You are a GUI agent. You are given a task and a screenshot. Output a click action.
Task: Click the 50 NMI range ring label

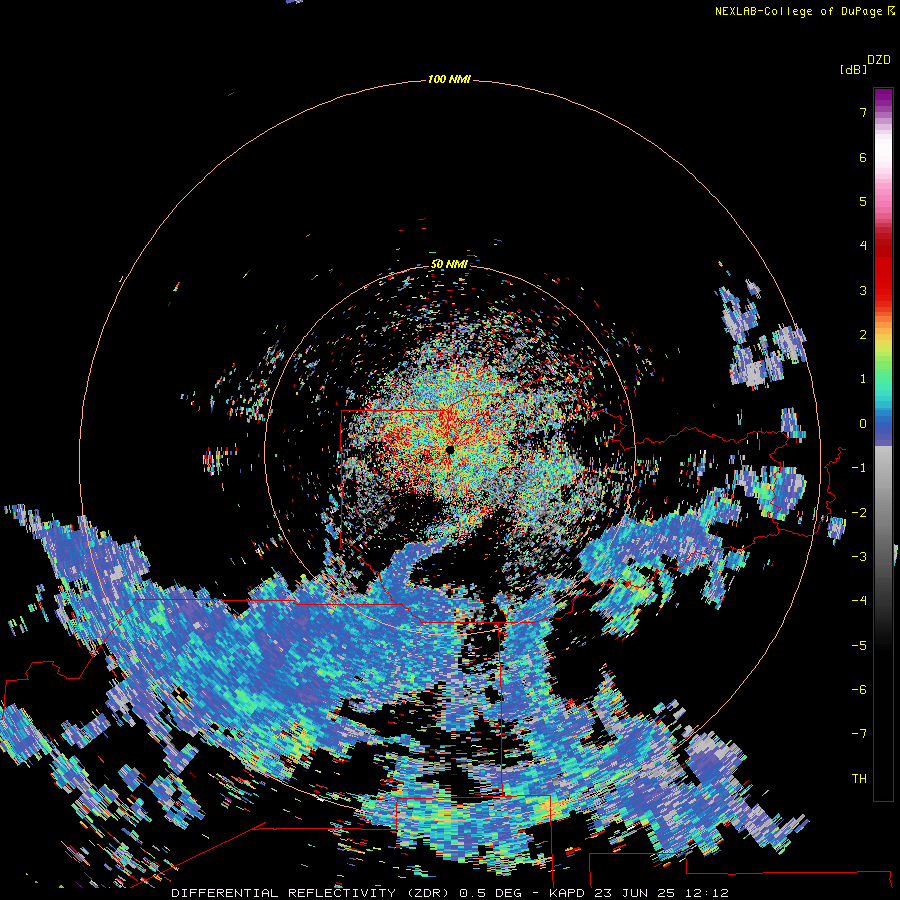(449, 264)
